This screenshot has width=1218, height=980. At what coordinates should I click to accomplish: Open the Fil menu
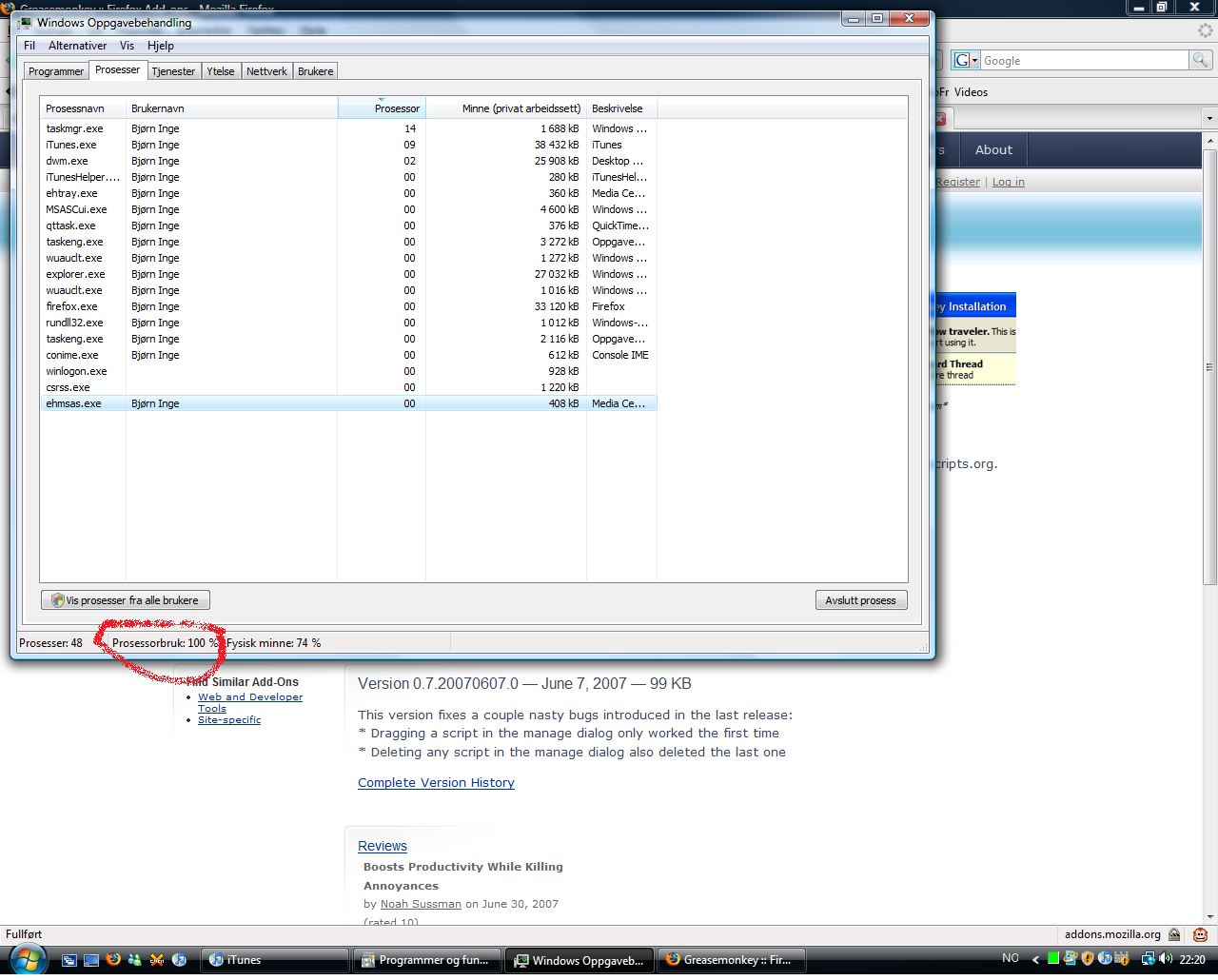pyautogui.click(x=29, y=46)
